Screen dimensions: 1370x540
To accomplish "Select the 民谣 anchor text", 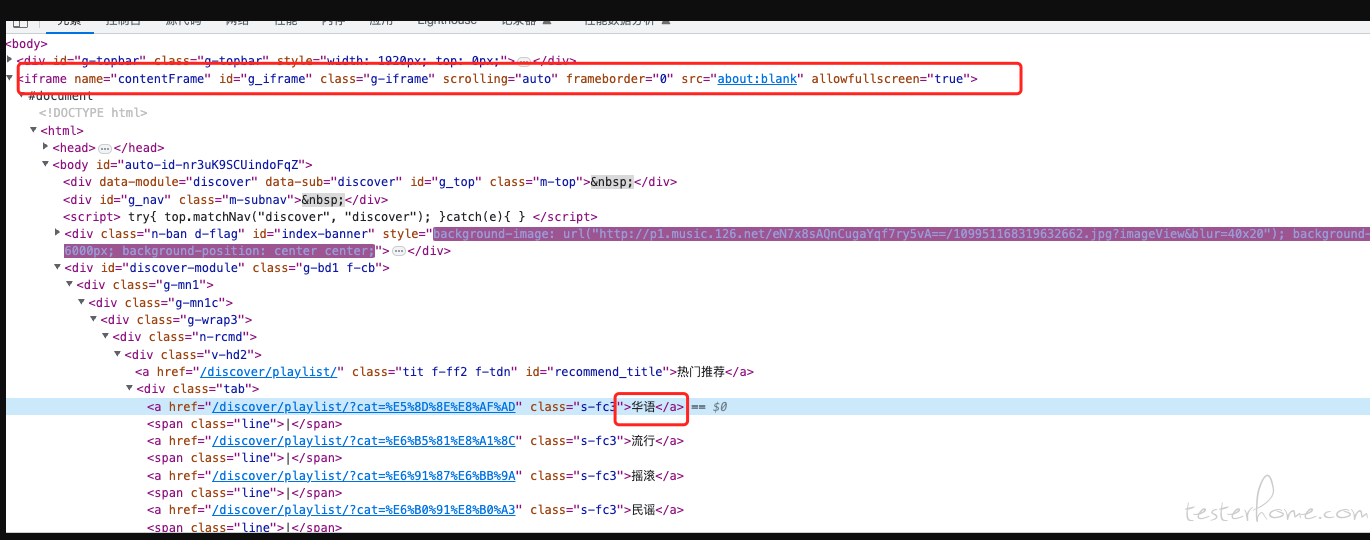I will click(644, 510).
